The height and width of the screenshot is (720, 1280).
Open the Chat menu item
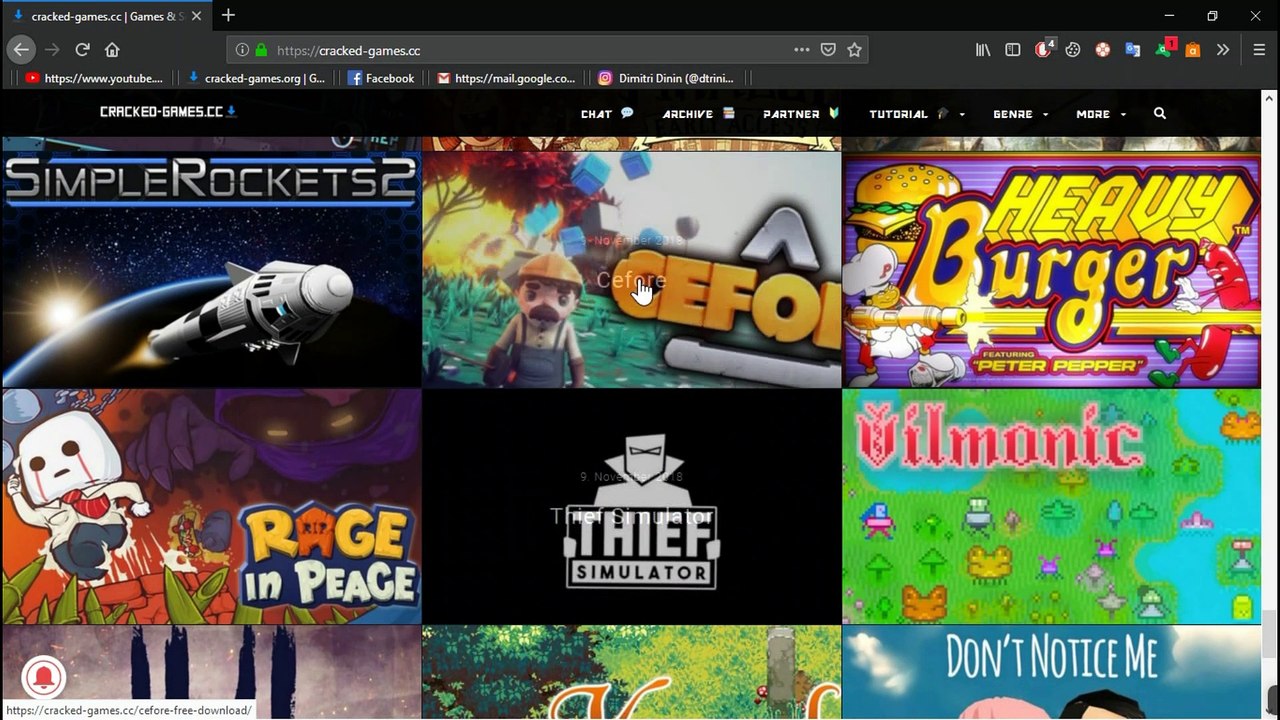[607, 114]
